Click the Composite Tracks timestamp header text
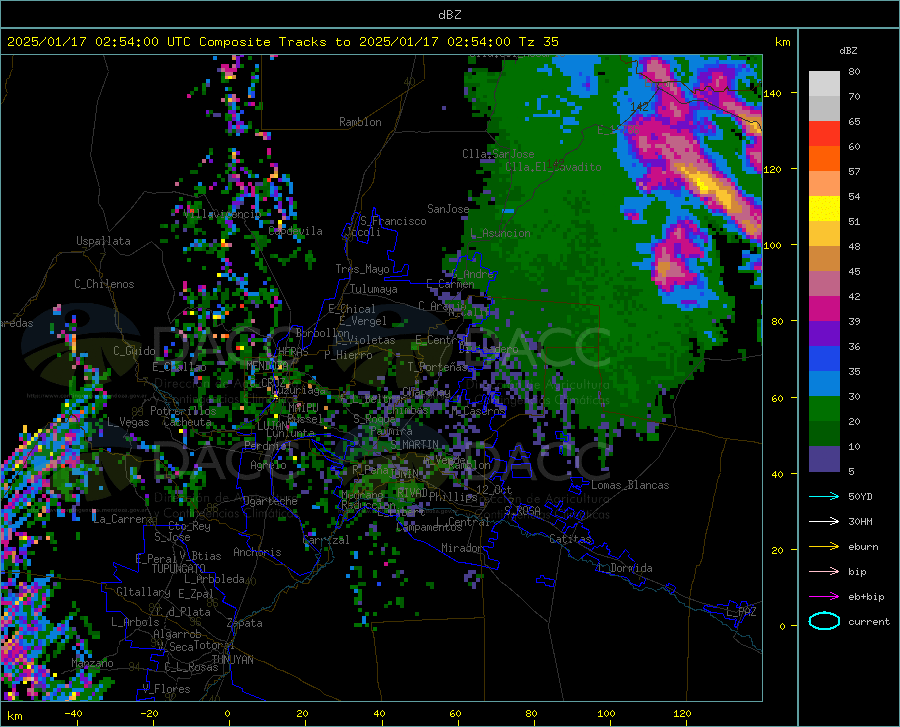Screen dimensions: 900x727 [x=282, y=42]
